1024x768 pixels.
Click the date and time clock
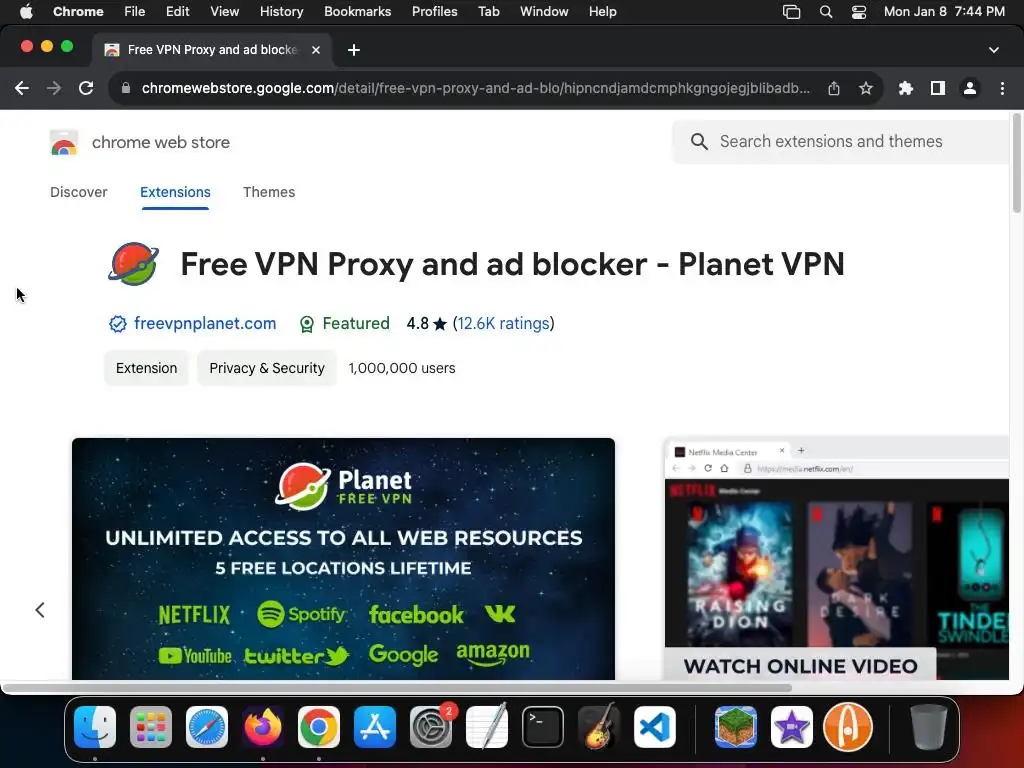[x=944, y=12]
